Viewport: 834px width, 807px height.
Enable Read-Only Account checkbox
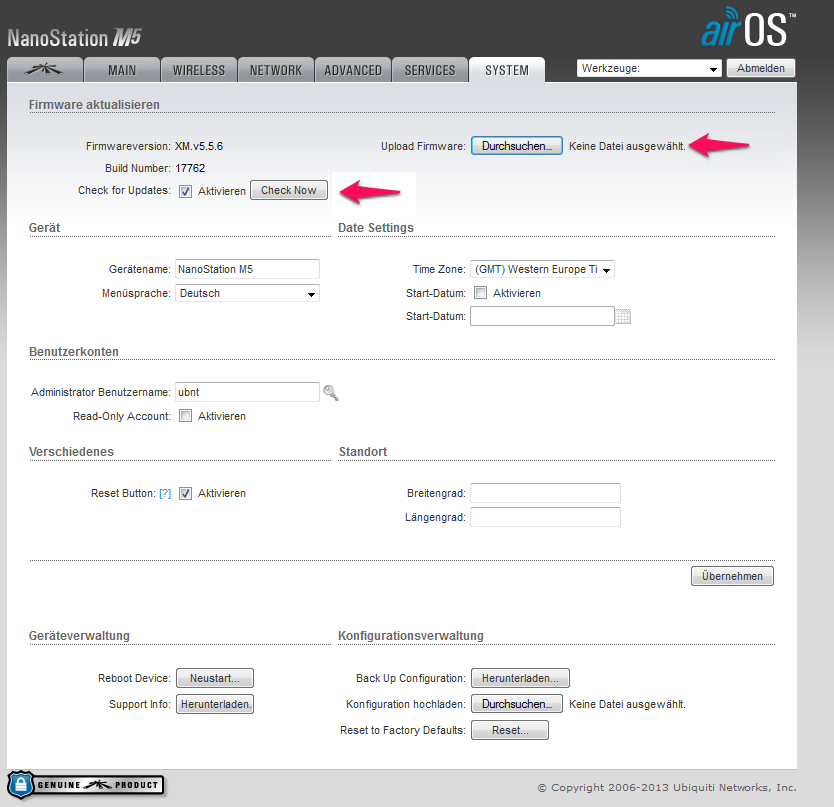[185, 415]
